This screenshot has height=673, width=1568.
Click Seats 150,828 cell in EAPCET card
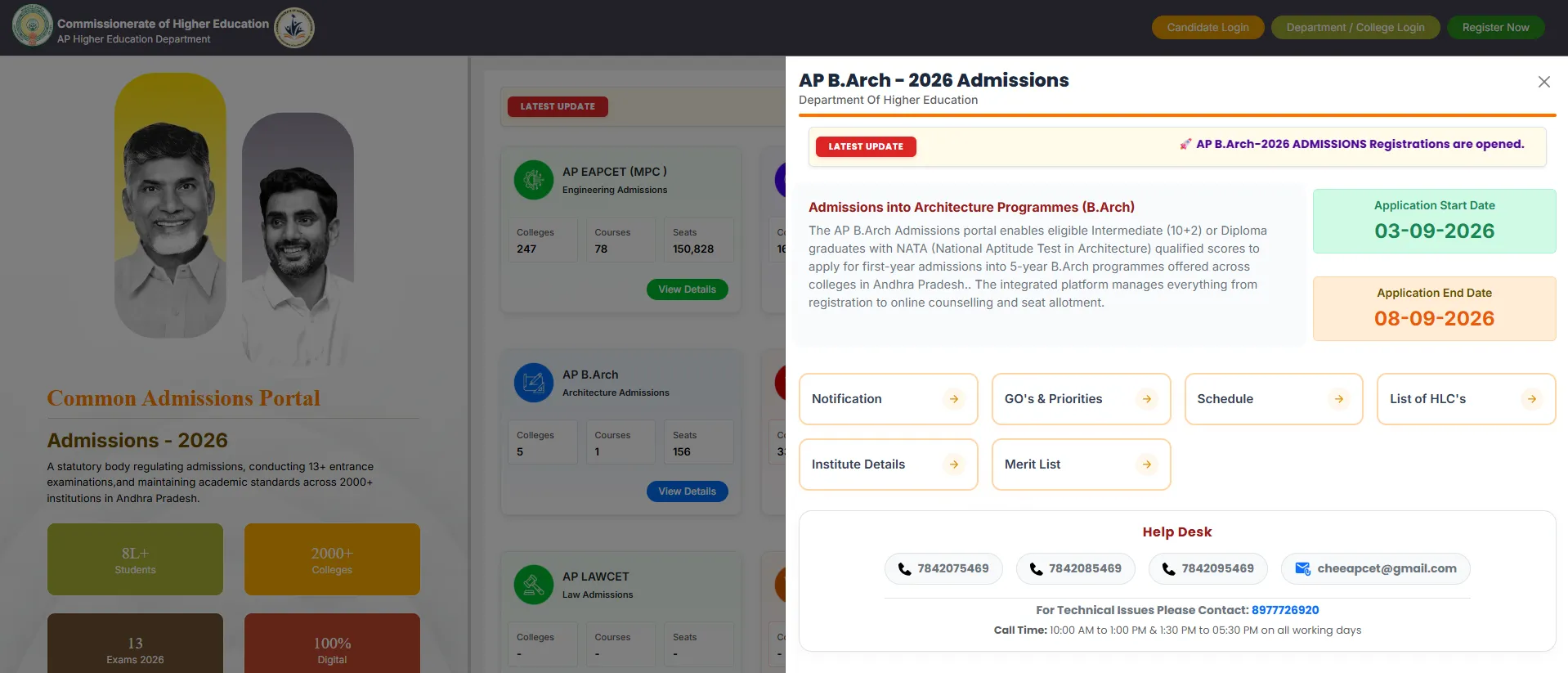pyautogui.click(x=699, y=240)
